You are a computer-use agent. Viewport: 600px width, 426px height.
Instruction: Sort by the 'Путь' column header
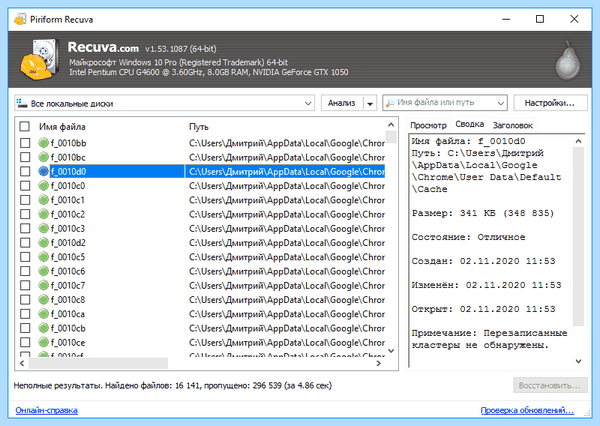(199, 127)
